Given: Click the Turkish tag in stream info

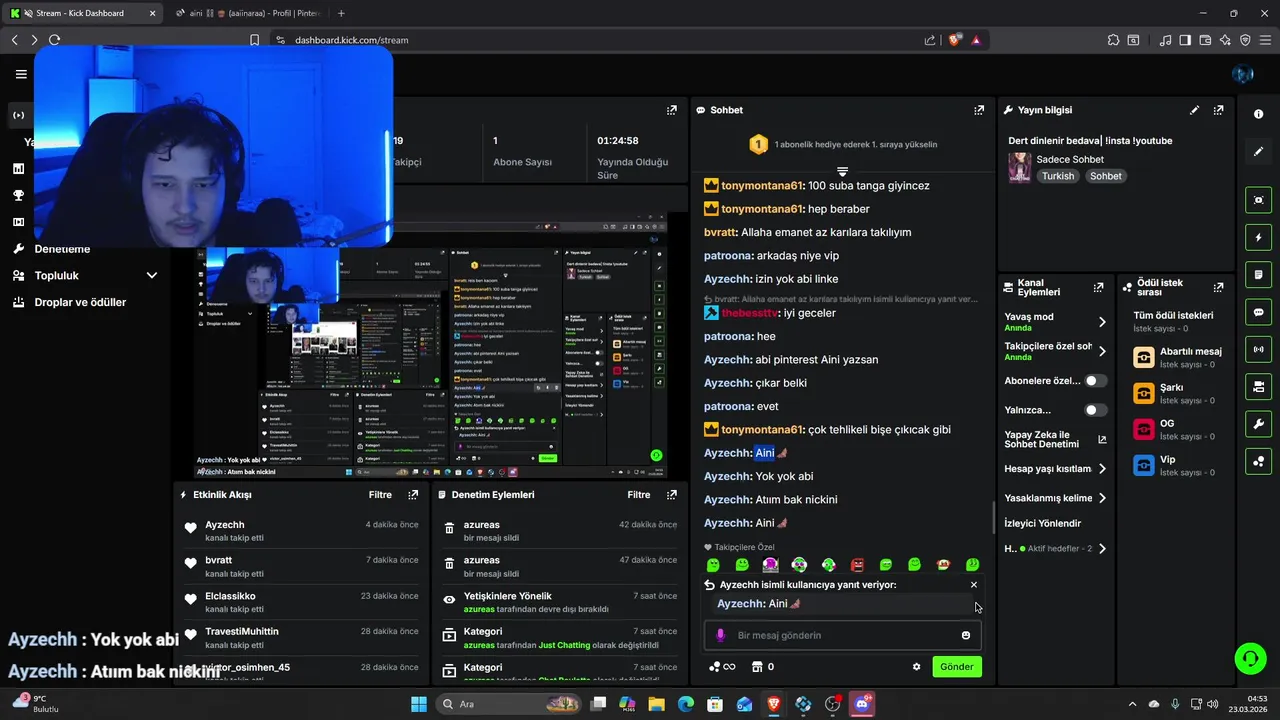Looking at the screenshot, I should tap(1057, 176).
